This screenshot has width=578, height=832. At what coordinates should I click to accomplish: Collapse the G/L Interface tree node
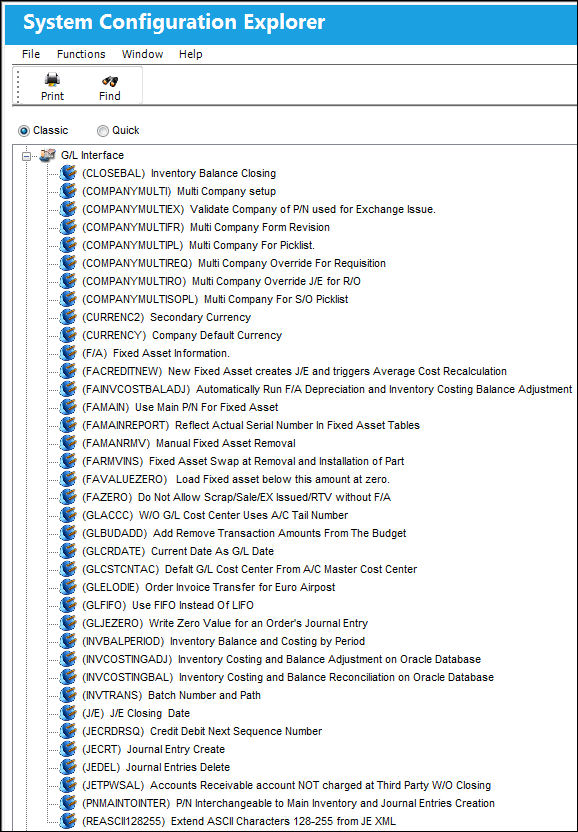click(x=26, y=156)
